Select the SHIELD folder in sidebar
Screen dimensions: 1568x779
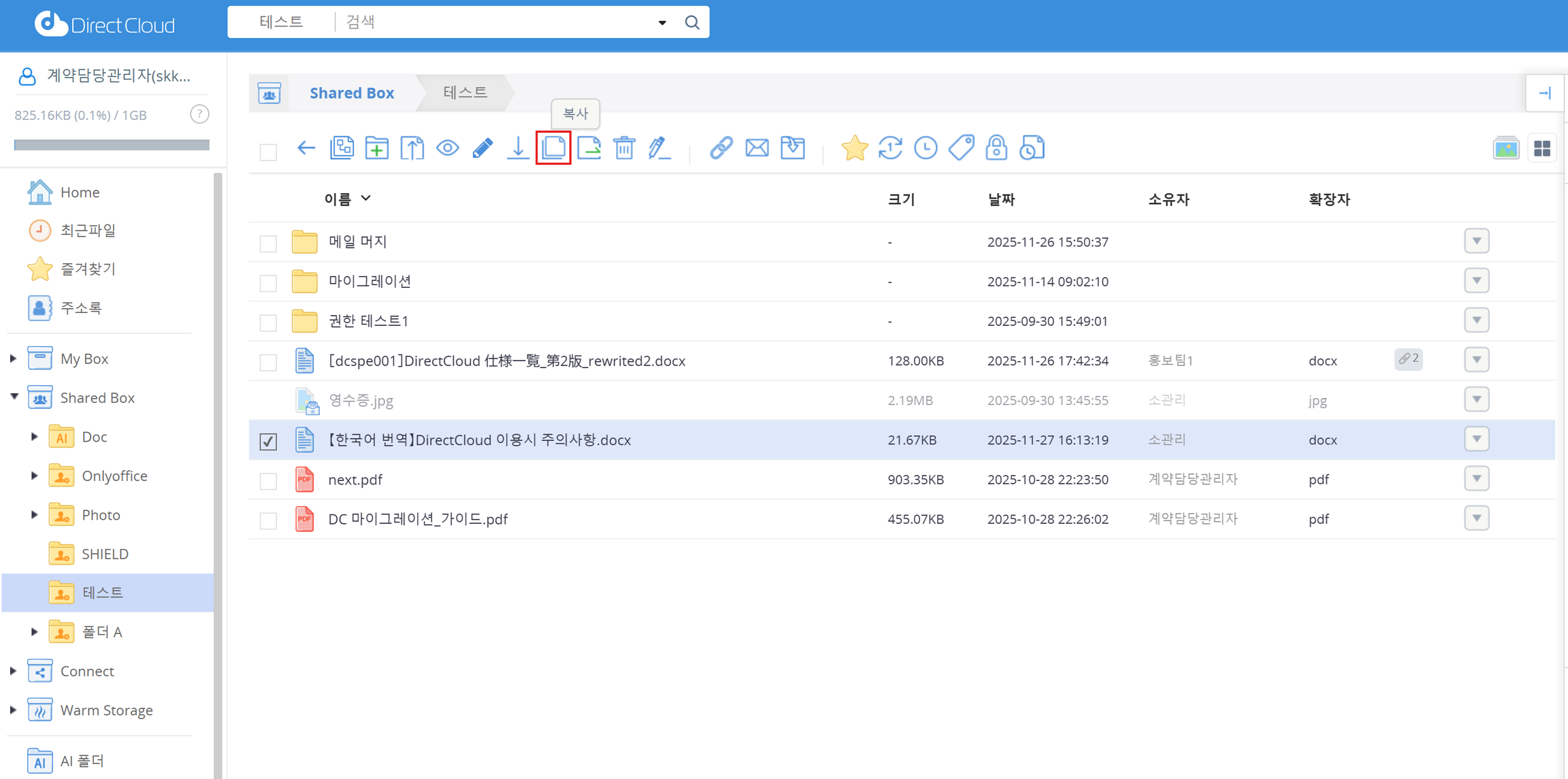pyautogui.click(x=105, y=554)
